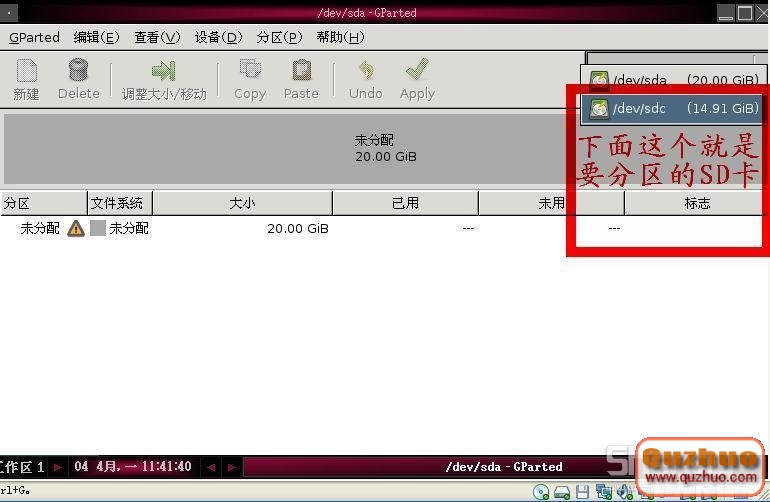This screenshot has width=770, height=502.
Task: Click the left arrow before the window list
Action: [x=212, y=467]
